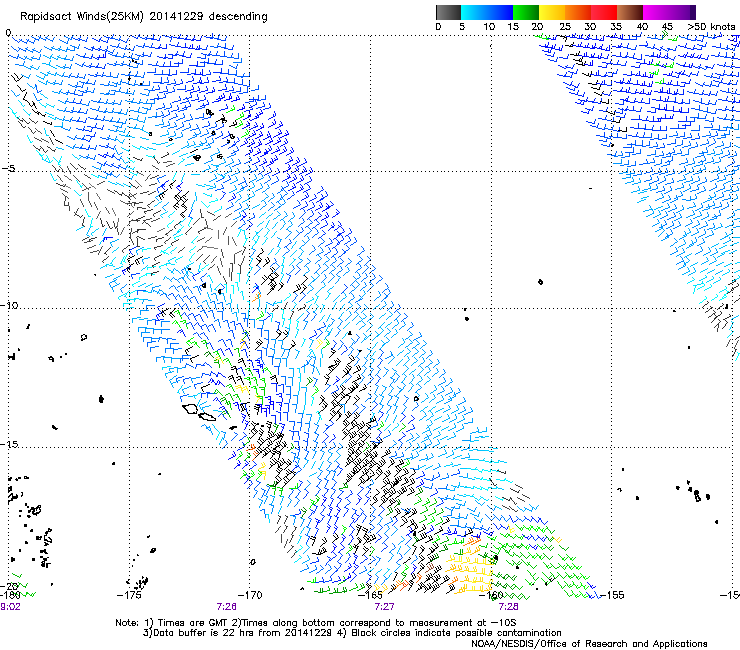Click the '-155' longitude axis label
This screenshot has height=650, width=740.
click(612, 595)
